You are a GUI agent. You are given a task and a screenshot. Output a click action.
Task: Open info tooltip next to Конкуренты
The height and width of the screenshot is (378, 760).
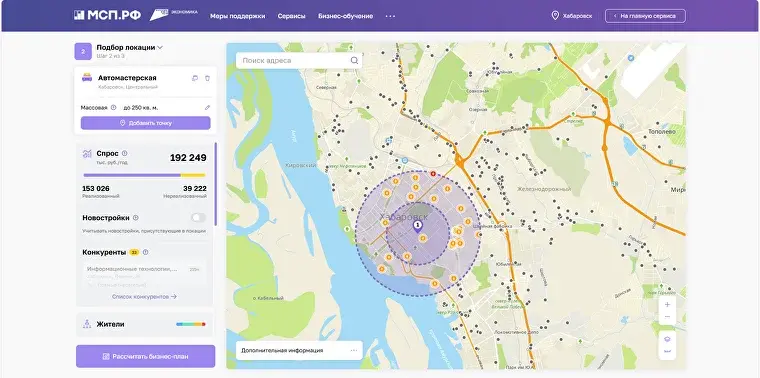click(145, 252)
